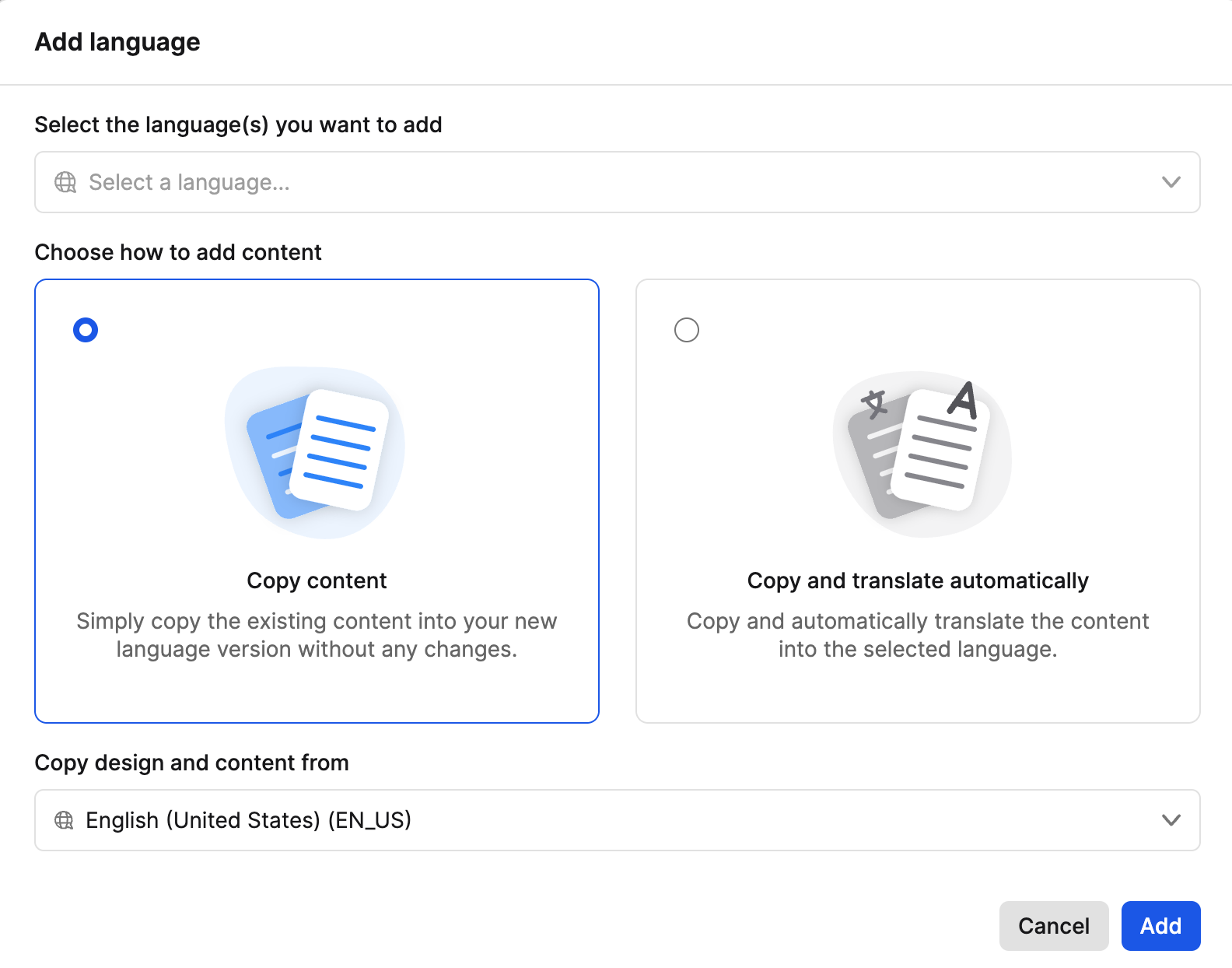Click Copy and translate automatically title

[918, 581]
